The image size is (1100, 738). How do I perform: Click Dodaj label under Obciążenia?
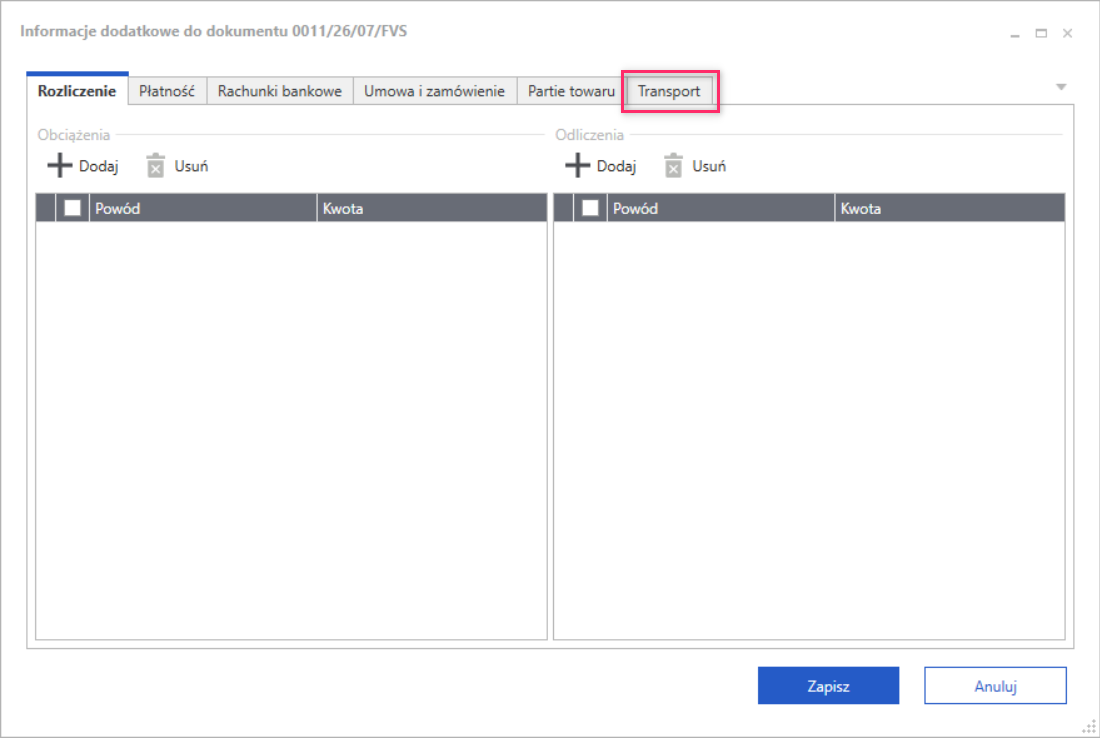(x=98, y=166)
